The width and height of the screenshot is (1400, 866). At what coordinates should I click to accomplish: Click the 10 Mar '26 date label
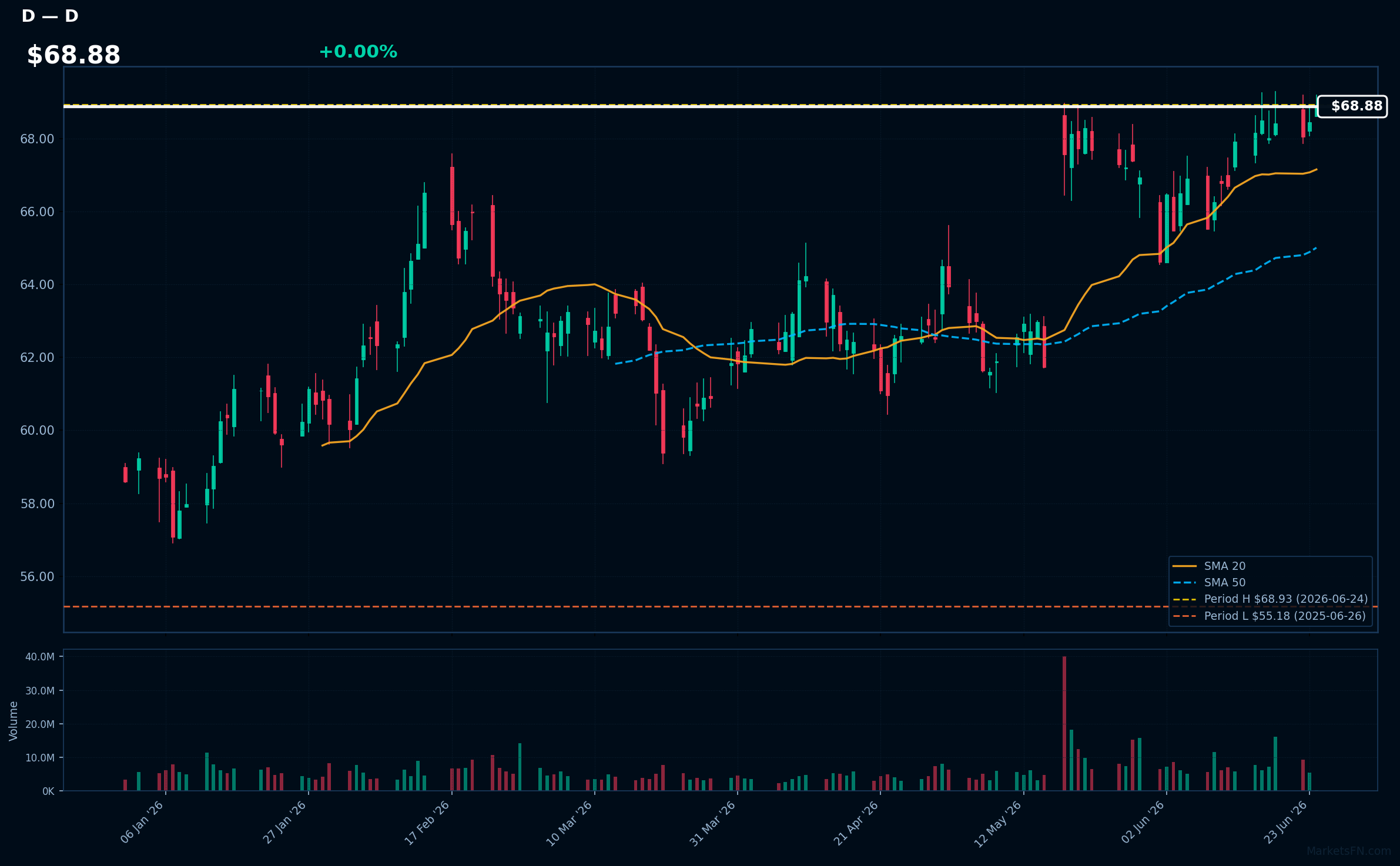click(x=570, y=823)
